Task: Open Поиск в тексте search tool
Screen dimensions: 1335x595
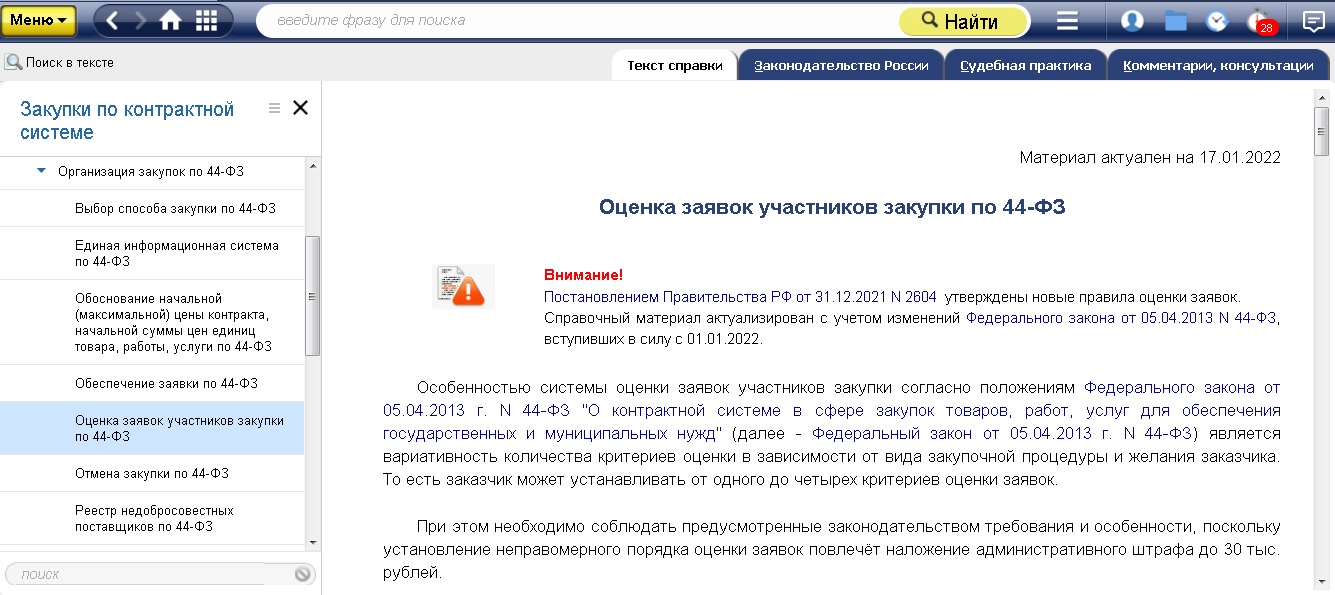Action: pos(60,62)
